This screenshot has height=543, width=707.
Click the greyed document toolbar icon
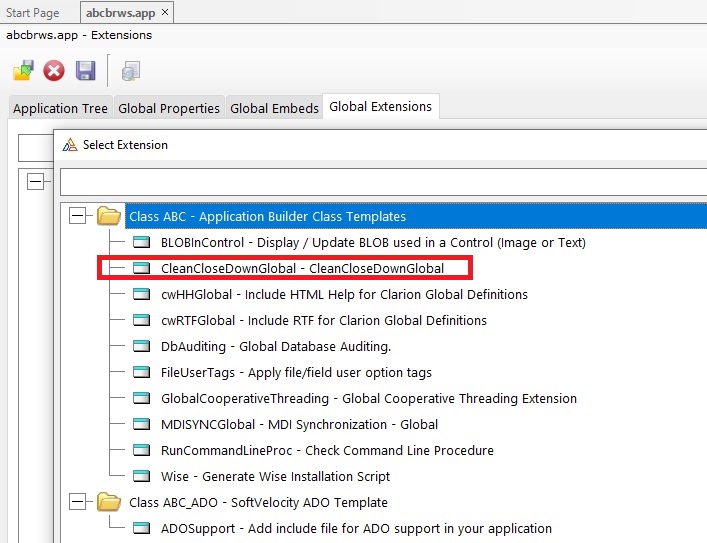[131, 71]
